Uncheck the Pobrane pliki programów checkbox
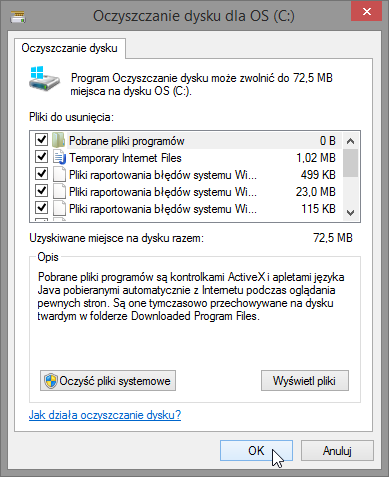The image size is (389, 477). point(41,140)
